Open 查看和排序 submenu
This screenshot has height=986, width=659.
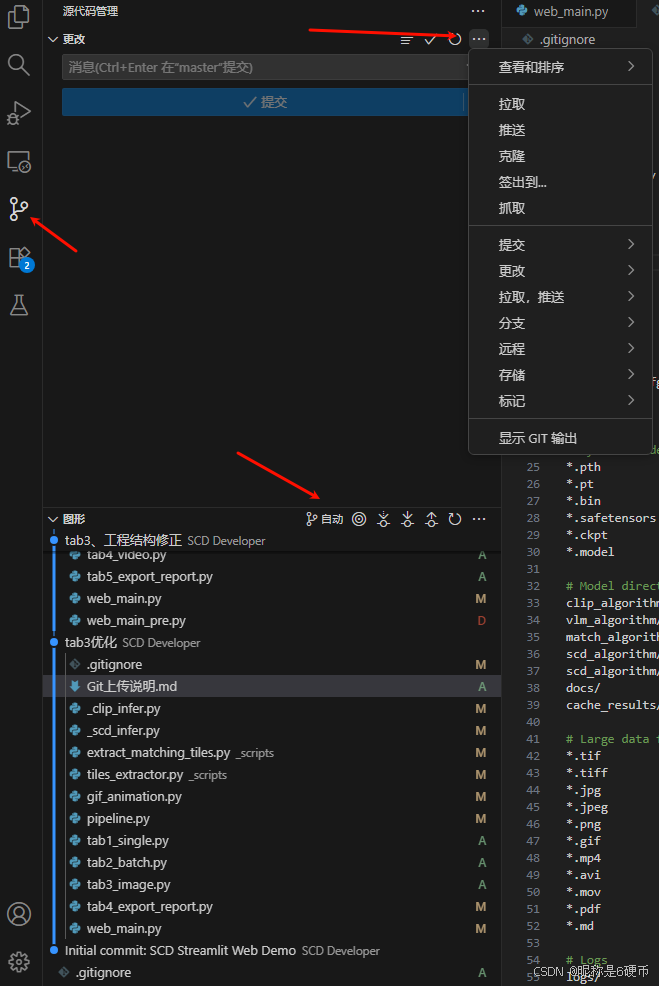[560, 67]
